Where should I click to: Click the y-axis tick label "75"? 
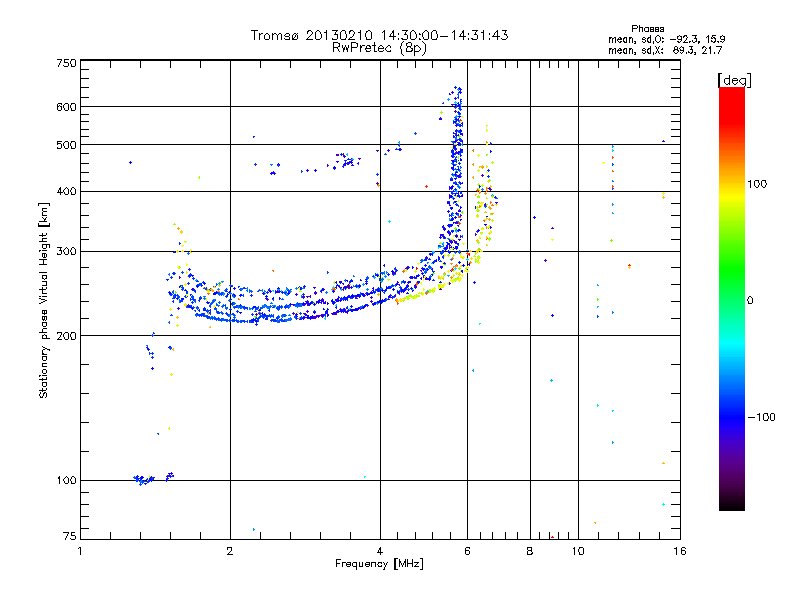click(x=70, y=536)
